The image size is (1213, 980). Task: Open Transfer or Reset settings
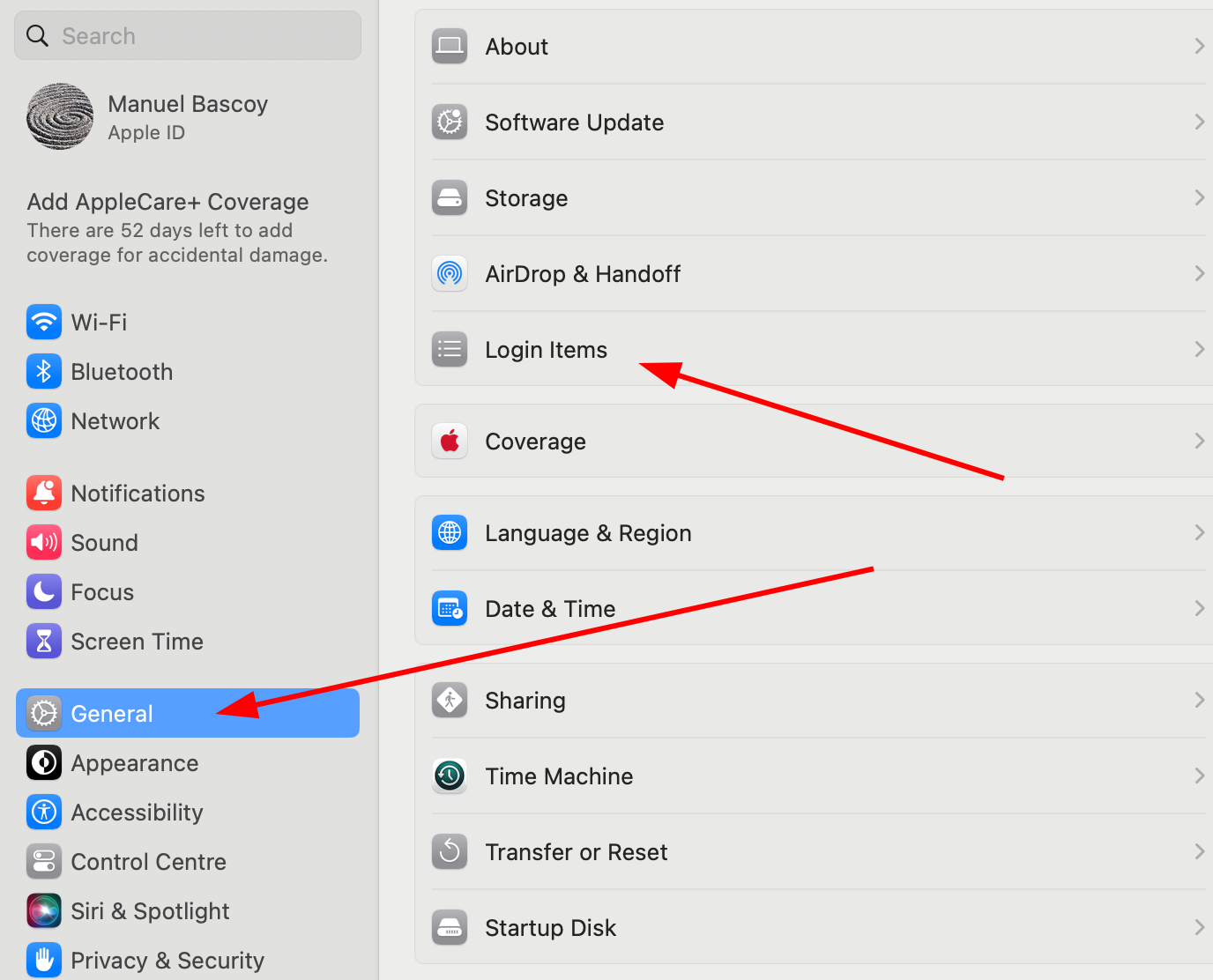(x=577, y=852)
